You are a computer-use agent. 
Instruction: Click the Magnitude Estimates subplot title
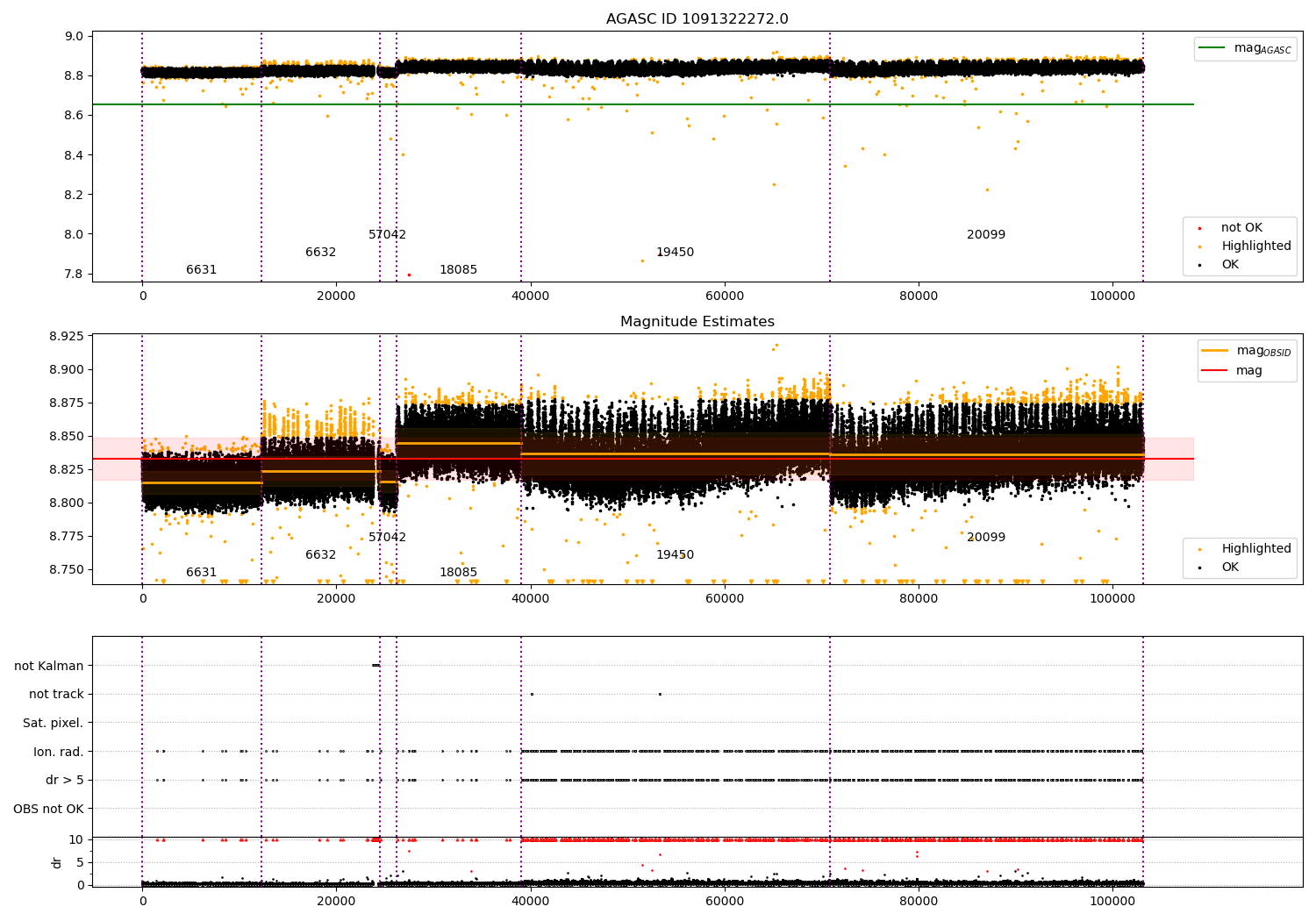[697, 322]
